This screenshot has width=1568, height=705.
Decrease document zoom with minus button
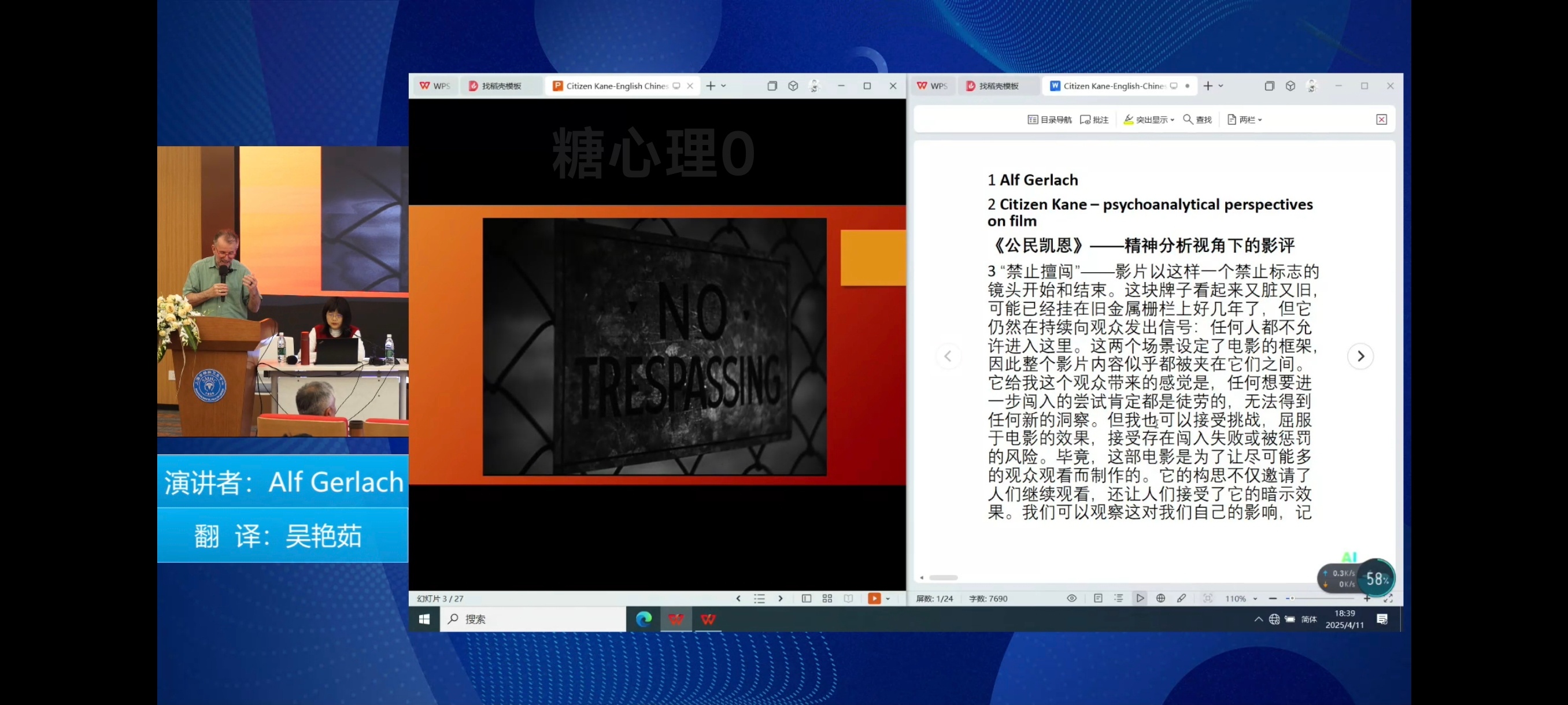tap(1273, 599)
